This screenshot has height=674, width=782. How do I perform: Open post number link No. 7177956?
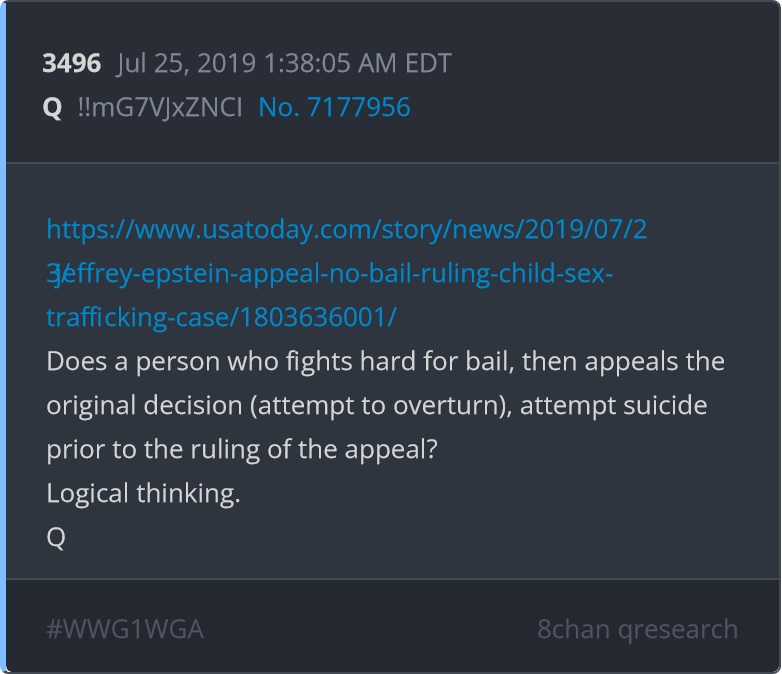334,107
